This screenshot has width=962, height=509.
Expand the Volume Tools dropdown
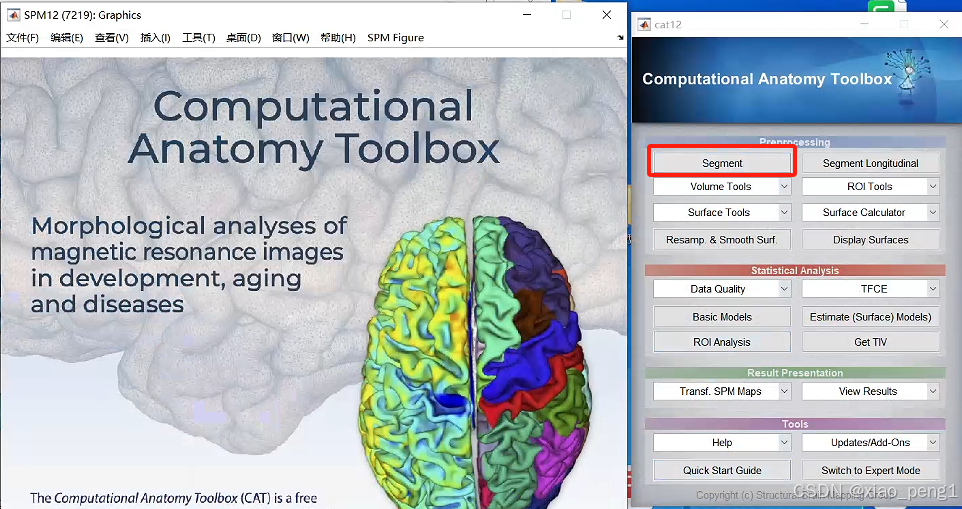[722, 186]
